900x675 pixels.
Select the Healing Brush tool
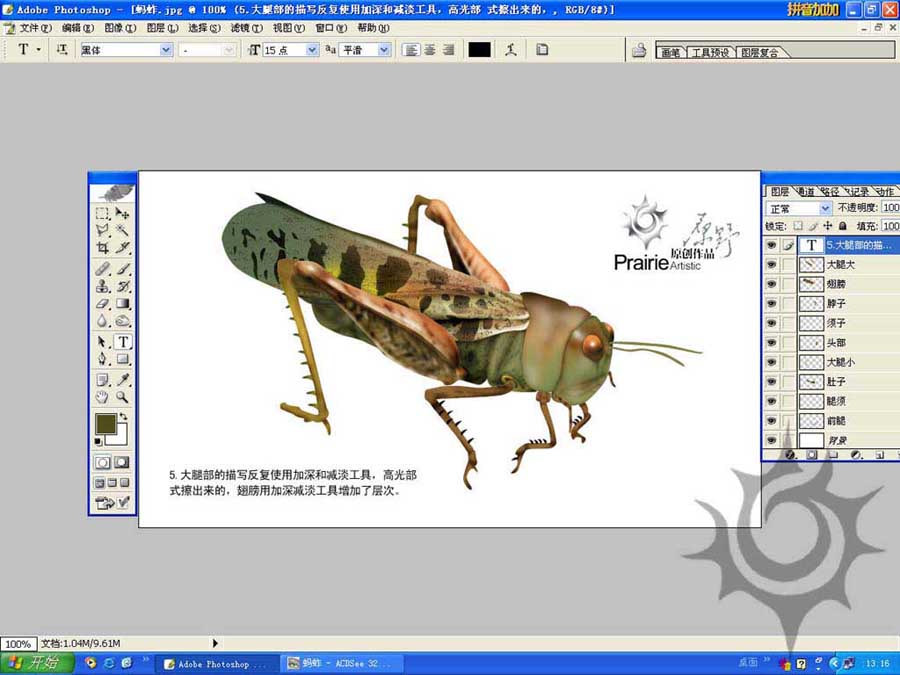tap(102, 269)
